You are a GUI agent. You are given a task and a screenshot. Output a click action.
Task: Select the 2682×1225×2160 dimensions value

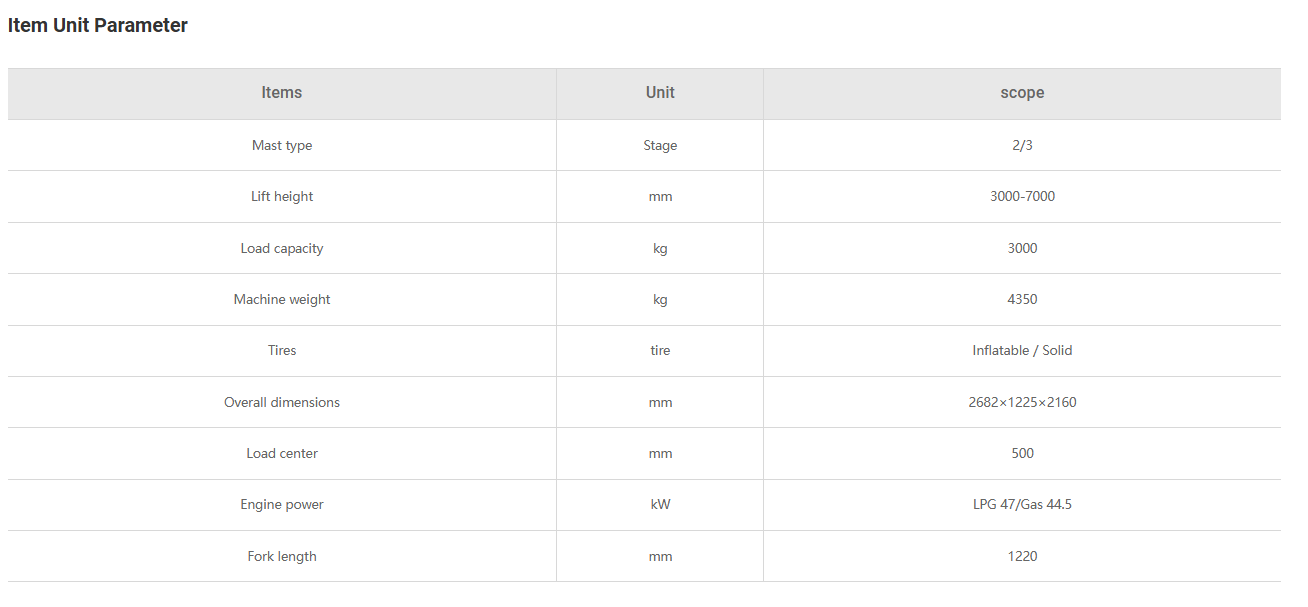pos(1022,402)
